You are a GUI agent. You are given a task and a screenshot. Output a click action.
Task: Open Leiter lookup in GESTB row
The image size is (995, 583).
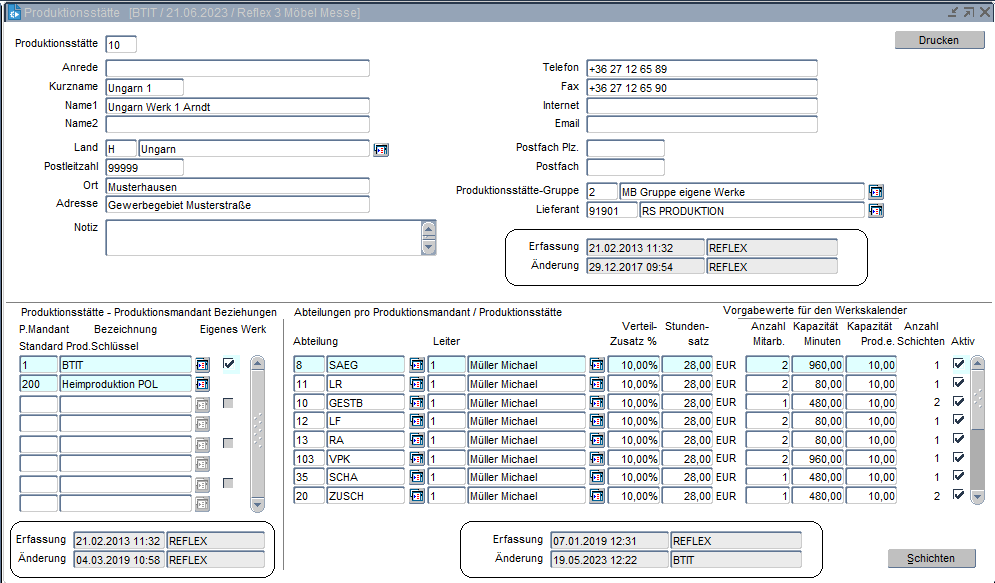[x=596, y=403]
